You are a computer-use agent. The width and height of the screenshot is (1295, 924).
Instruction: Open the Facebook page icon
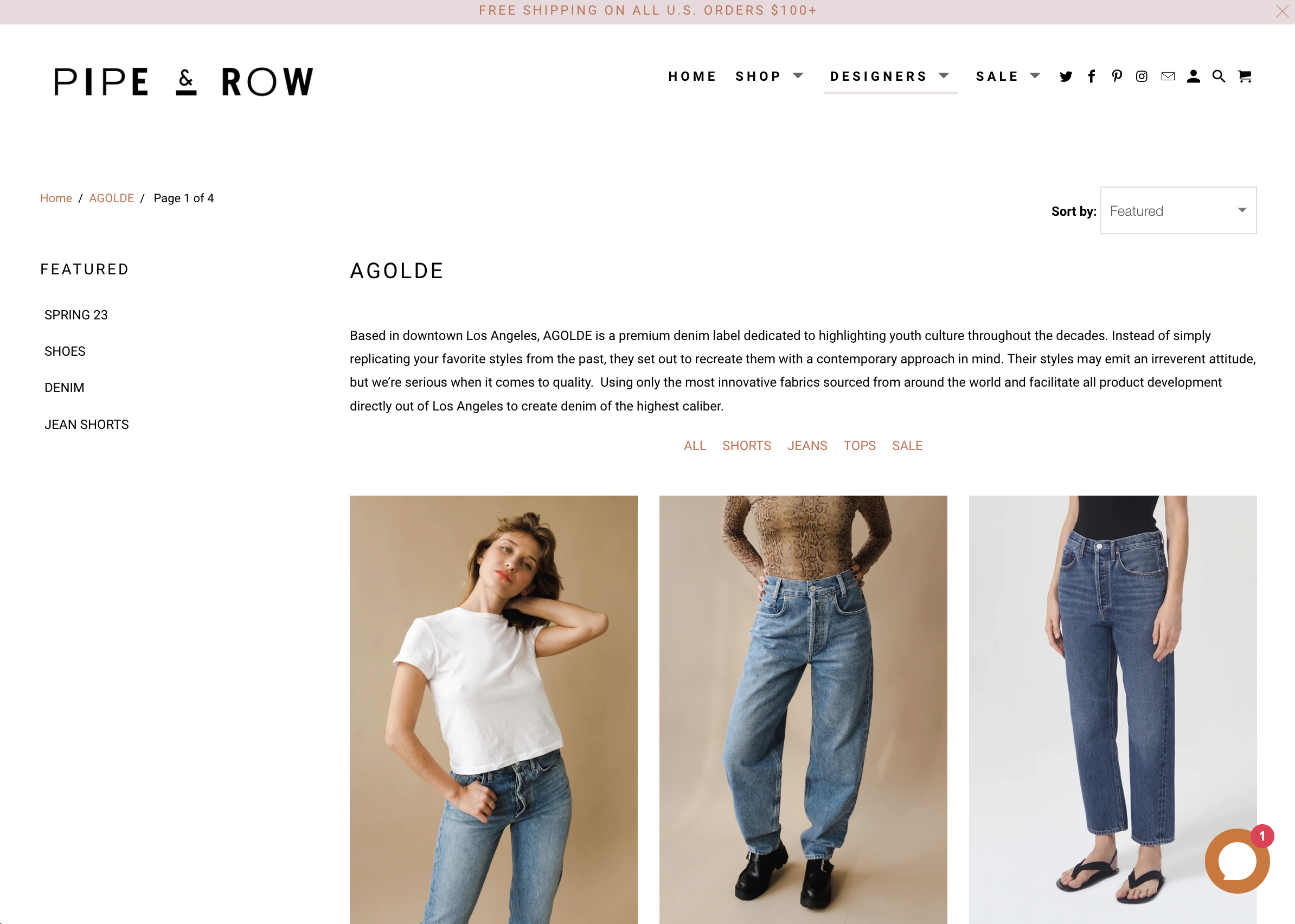(x=1091, y=76)
